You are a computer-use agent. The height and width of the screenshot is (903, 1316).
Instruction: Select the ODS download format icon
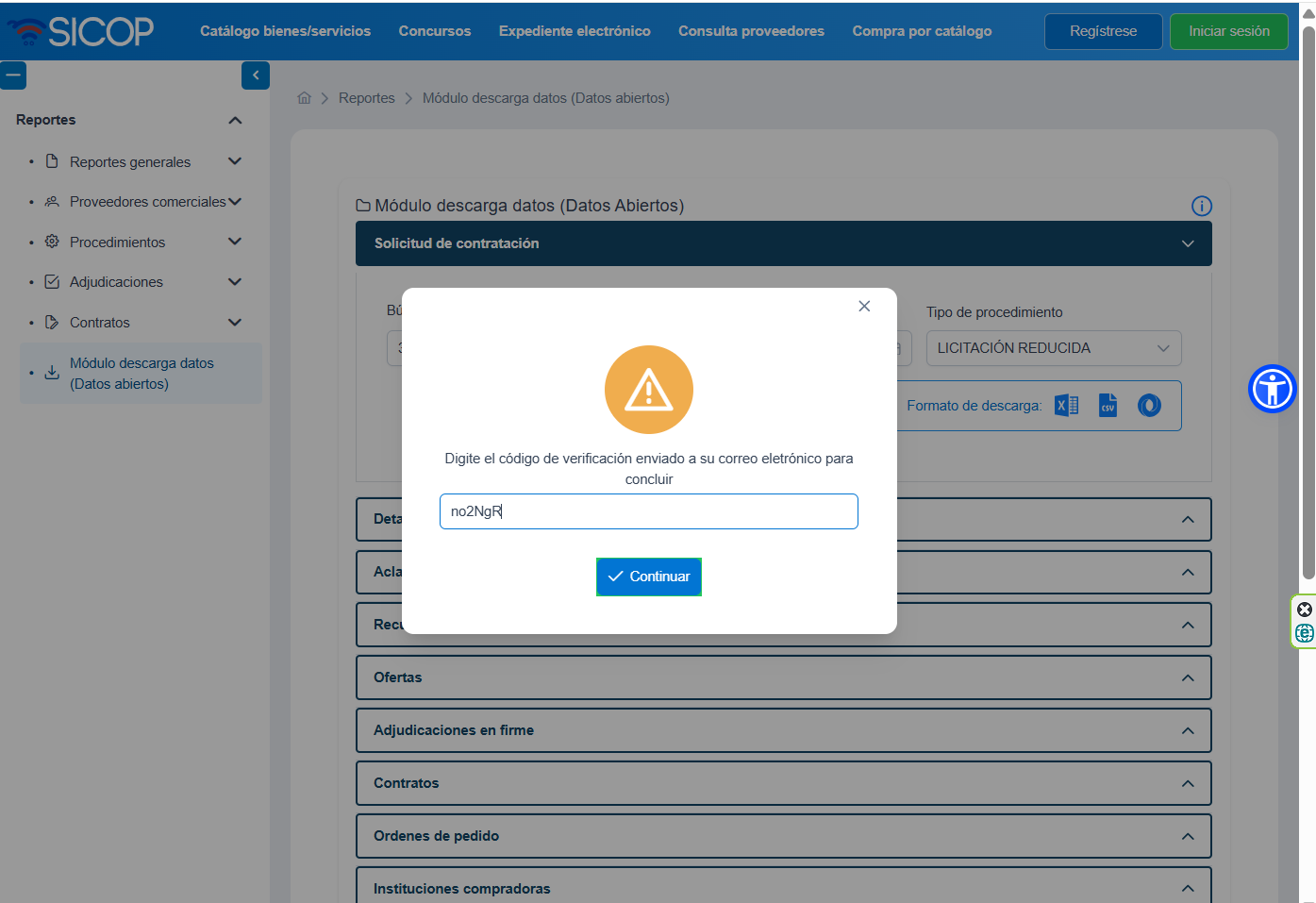1148,405
